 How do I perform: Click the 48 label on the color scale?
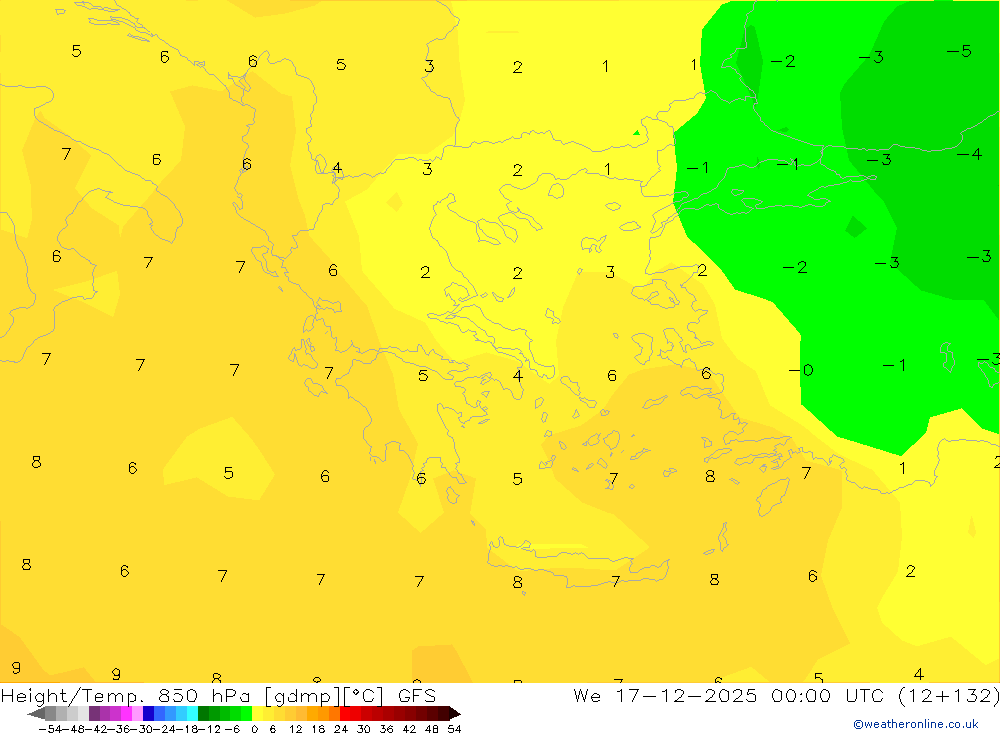432,729
